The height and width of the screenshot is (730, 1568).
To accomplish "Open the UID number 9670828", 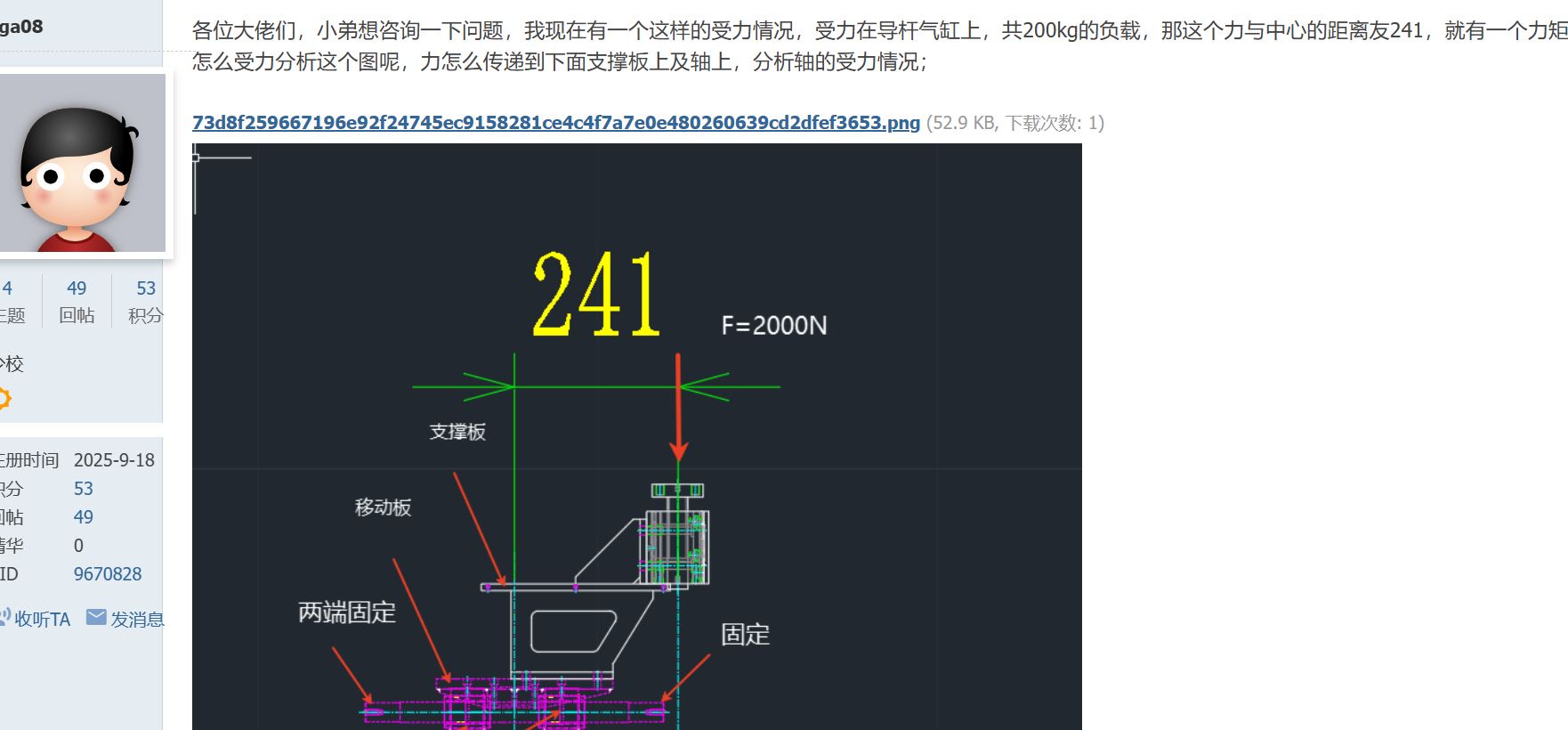I will pyautogui.click(x=108, y=574).
